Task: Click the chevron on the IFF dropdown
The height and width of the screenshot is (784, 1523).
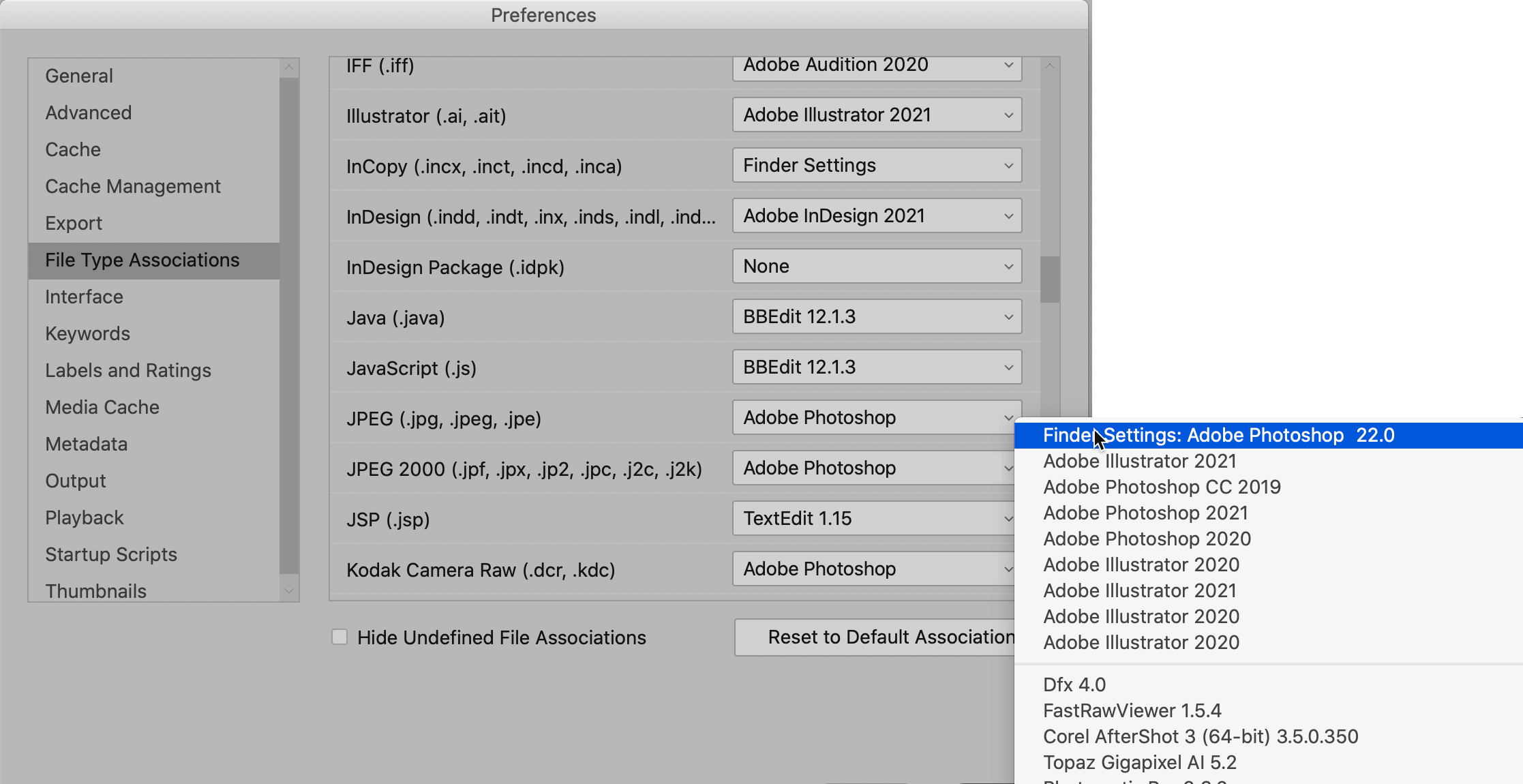Action: (x=1008, y=65)
